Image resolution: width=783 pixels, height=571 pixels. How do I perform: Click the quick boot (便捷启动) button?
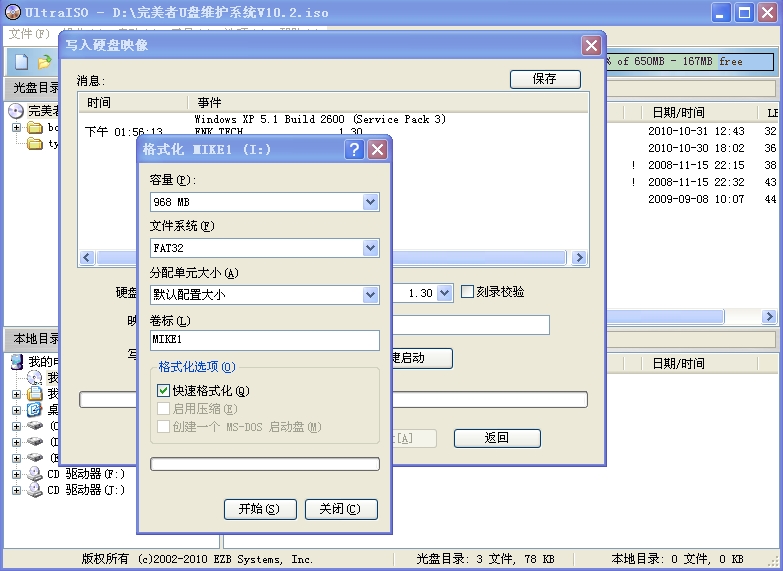[421, 358]
